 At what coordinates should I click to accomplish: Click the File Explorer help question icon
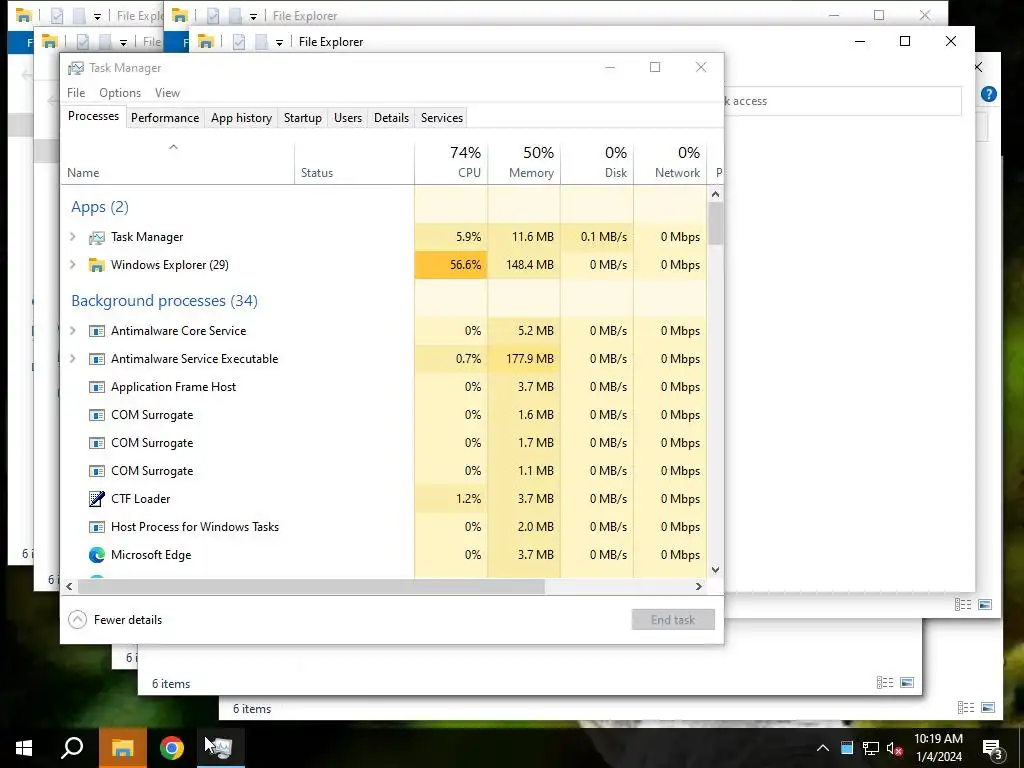[x=989, y=94]
